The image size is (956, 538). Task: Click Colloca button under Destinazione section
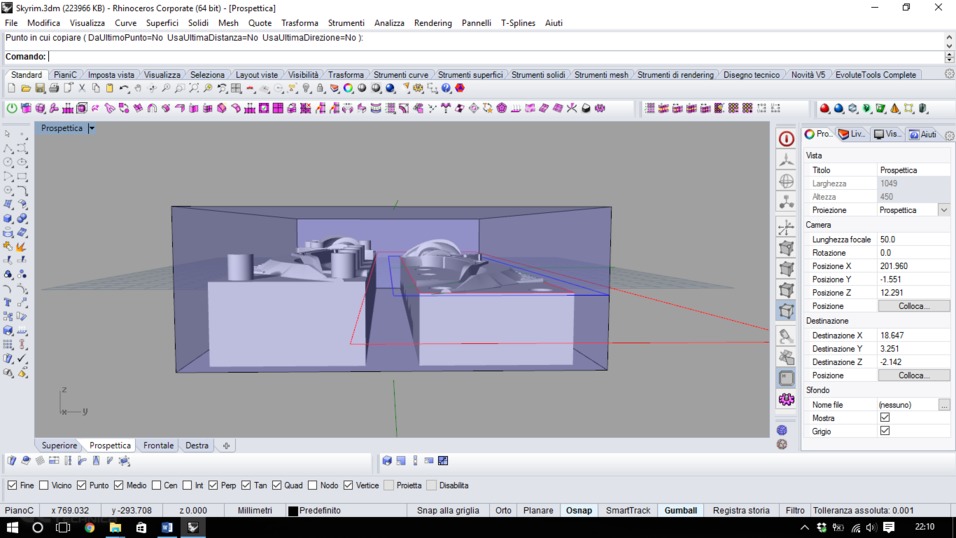pos(913,376)
